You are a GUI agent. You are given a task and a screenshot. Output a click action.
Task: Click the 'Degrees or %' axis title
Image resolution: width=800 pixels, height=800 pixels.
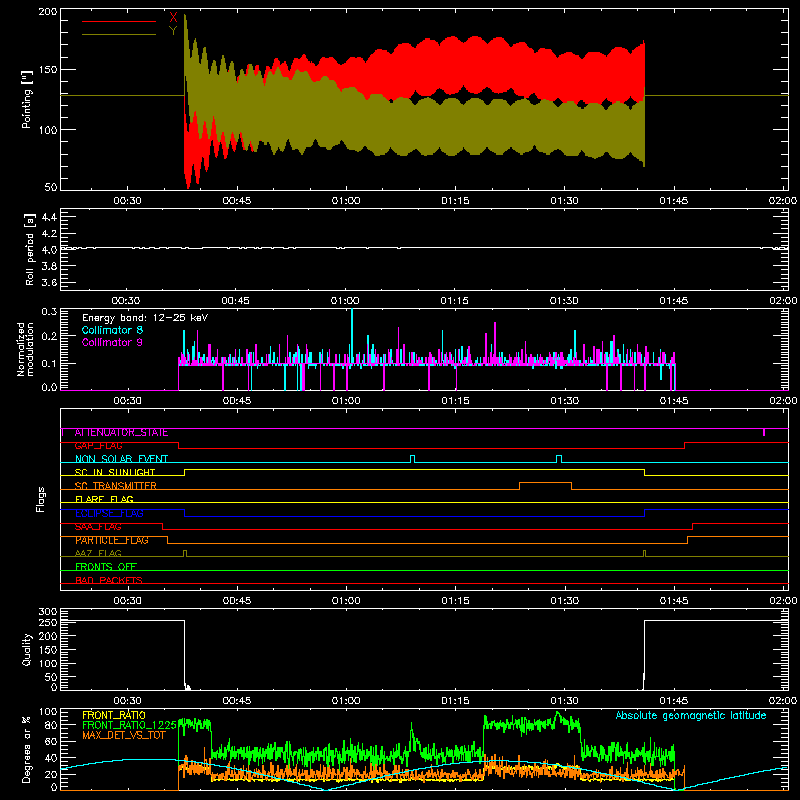[27, 749]
